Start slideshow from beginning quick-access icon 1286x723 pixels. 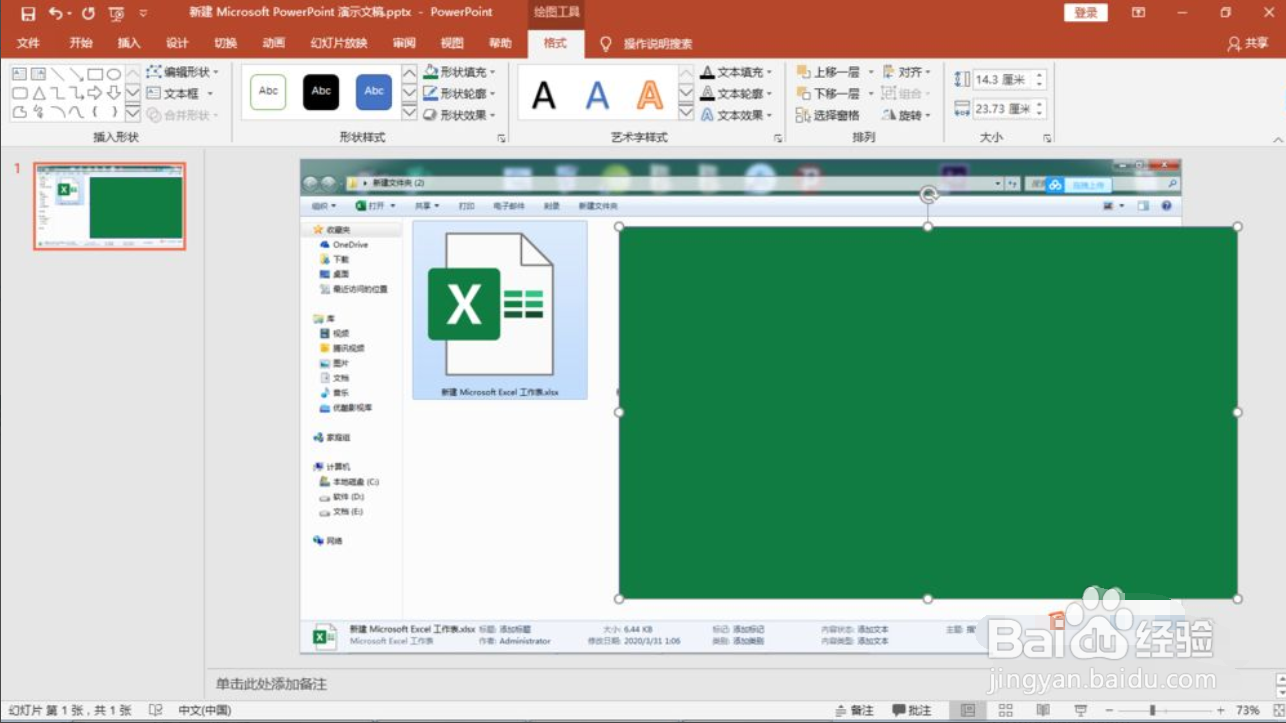116,13
